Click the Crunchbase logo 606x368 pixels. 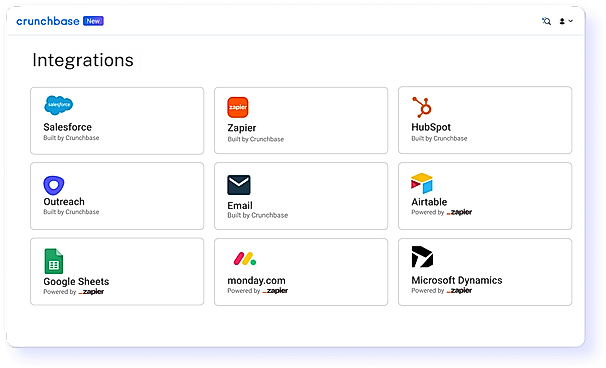(48, 21)
